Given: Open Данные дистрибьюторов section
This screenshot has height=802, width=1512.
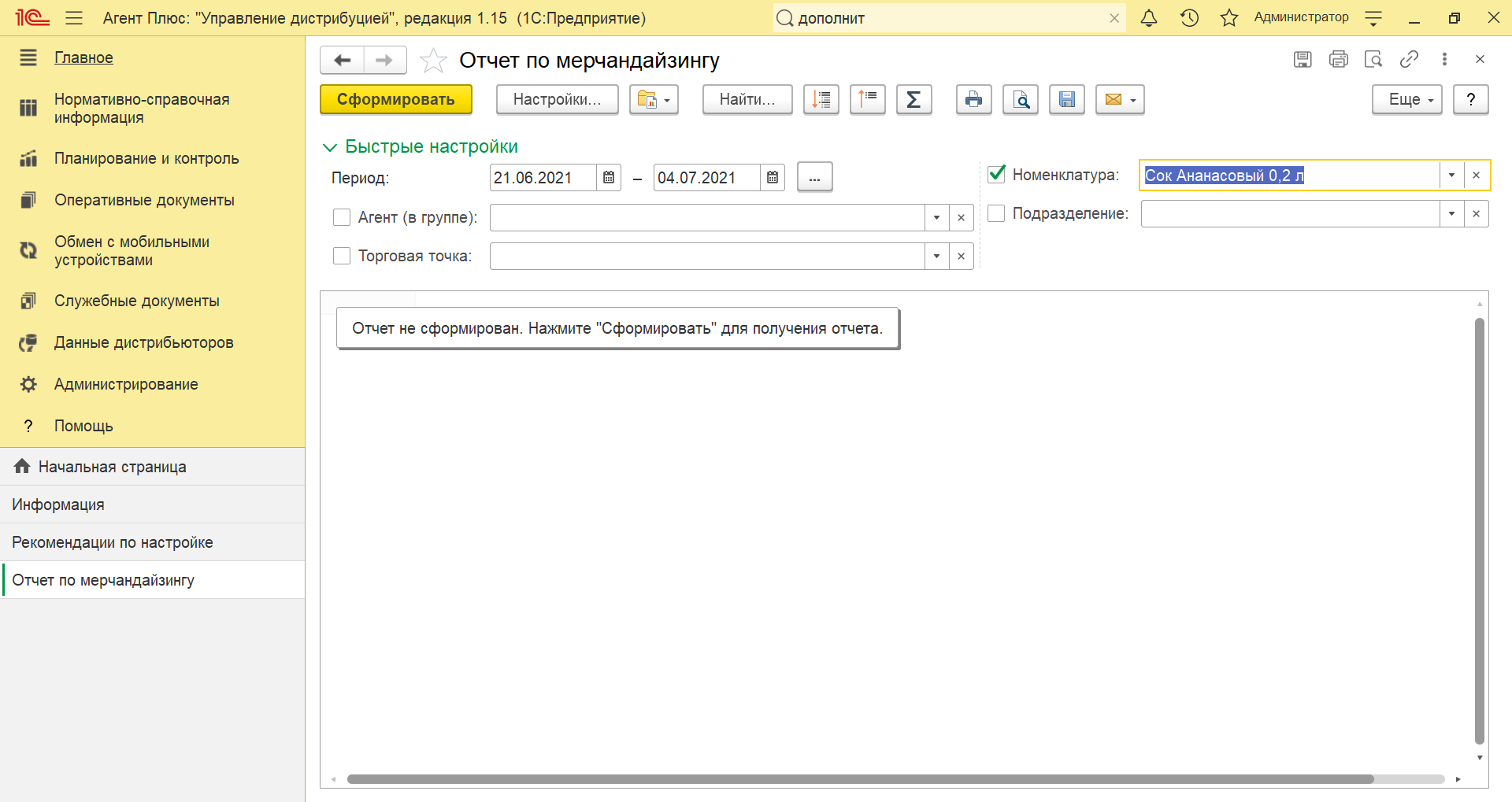Looking at the screenshot, I should [x=144, y=342].
